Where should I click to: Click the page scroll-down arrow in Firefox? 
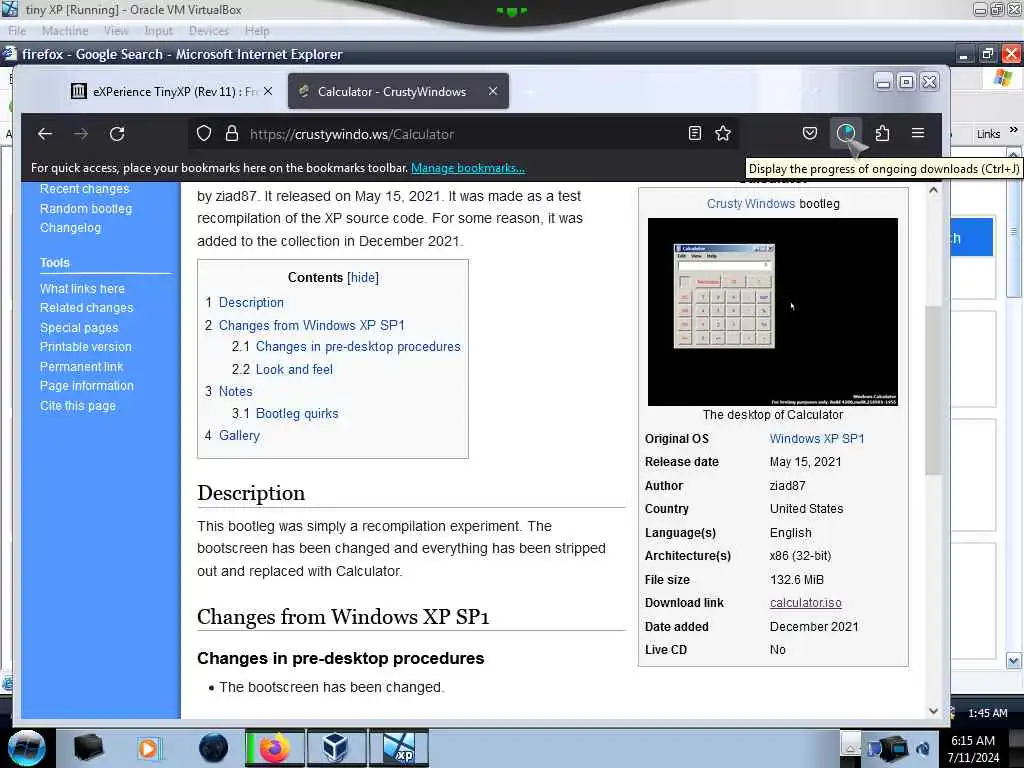(x=933, y=711)
